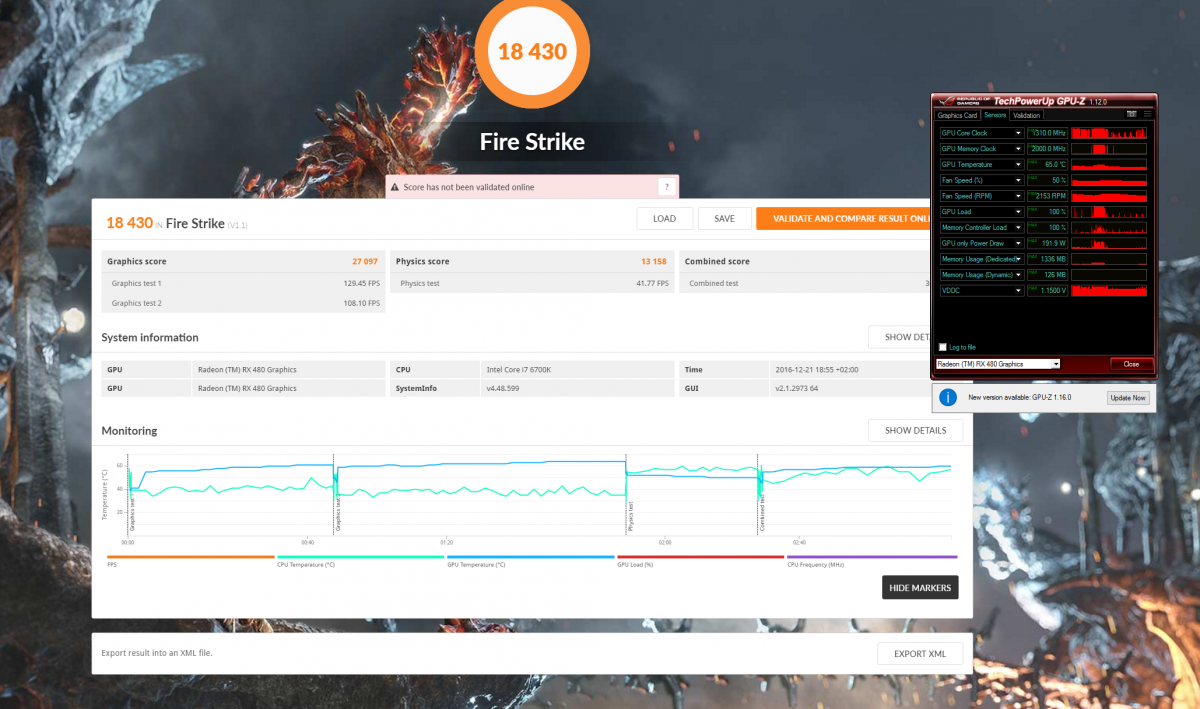Image resolution: width=1200 pixels, height=709 pixels.
Task: Click the VDDC red history graph
Action: click(x=1108, y=290)
